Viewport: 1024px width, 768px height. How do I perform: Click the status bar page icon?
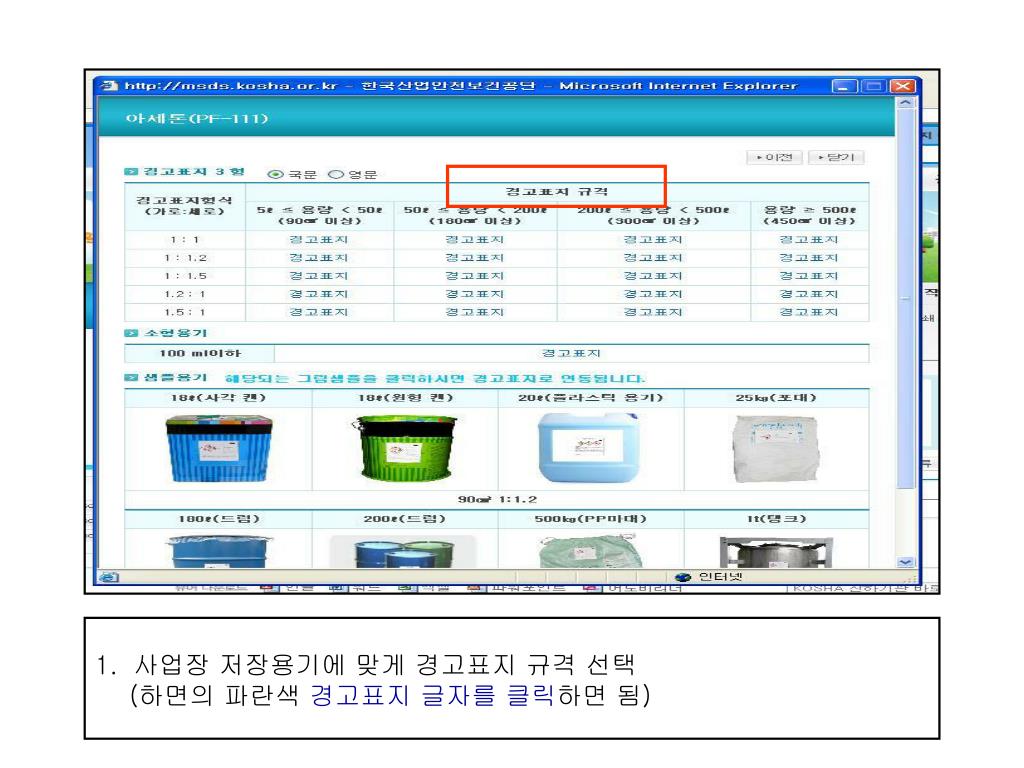[x=108, y=577]
